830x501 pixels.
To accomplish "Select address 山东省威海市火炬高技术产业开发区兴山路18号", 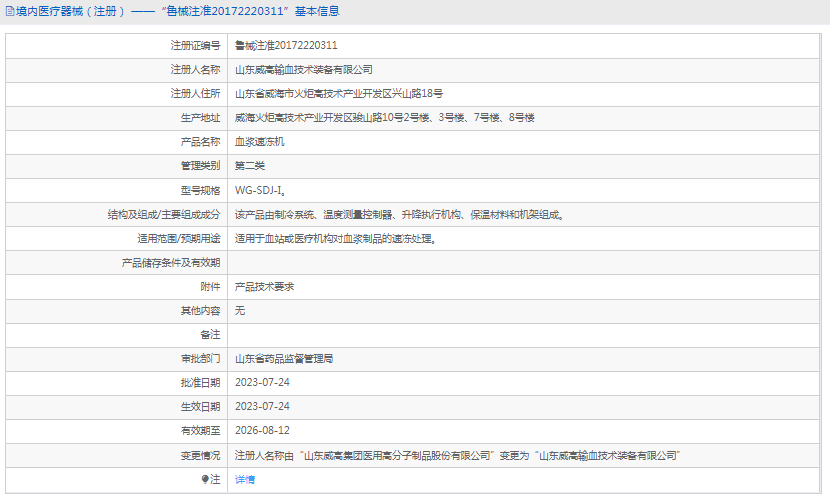I will tap(339, 94).
